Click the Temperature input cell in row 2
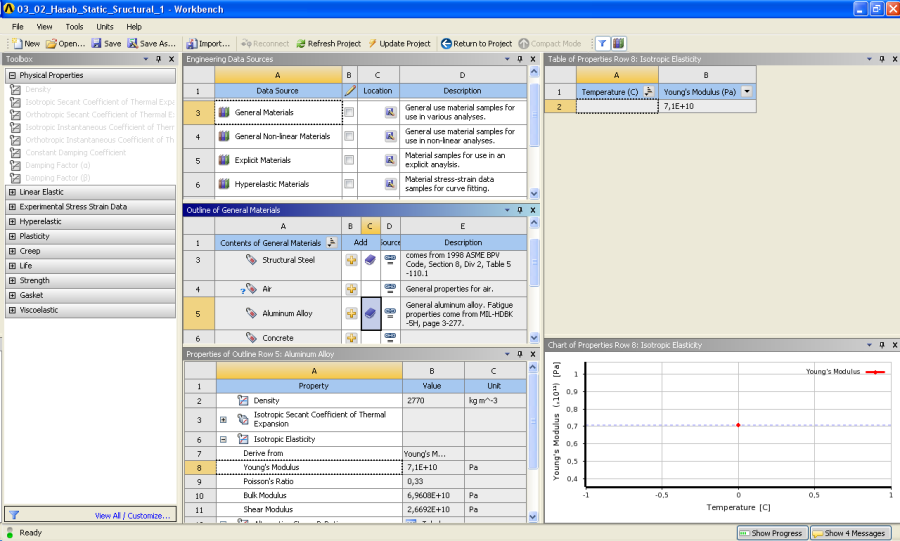900x541 pixels. coord(617,107)
